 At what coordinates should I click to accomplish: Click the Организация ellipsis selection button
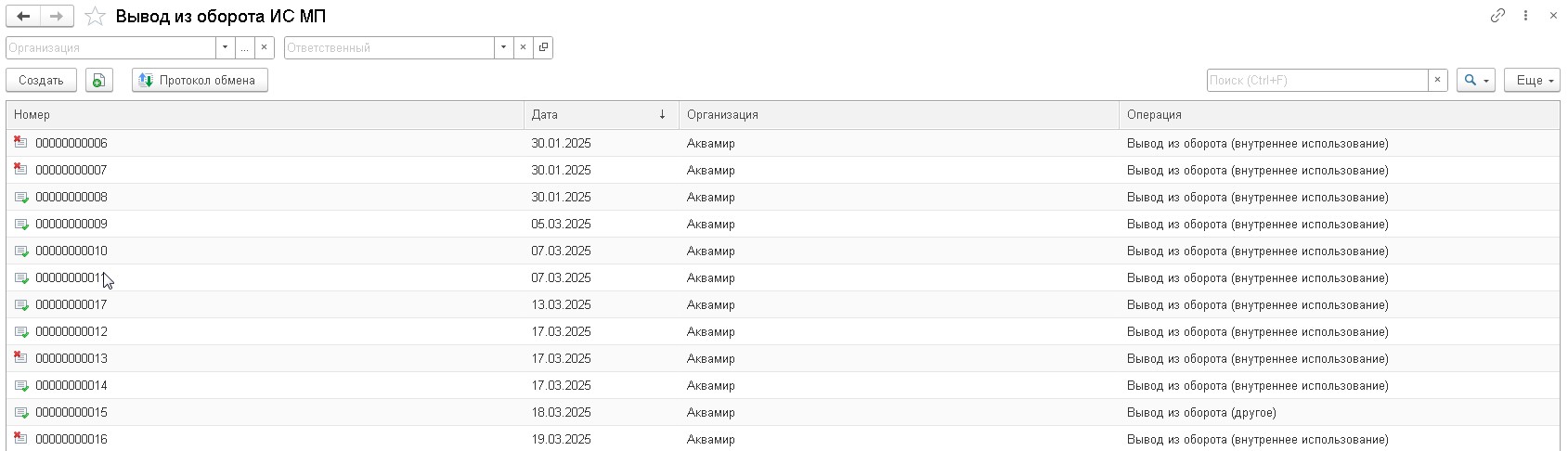click(x=245, y=47)
